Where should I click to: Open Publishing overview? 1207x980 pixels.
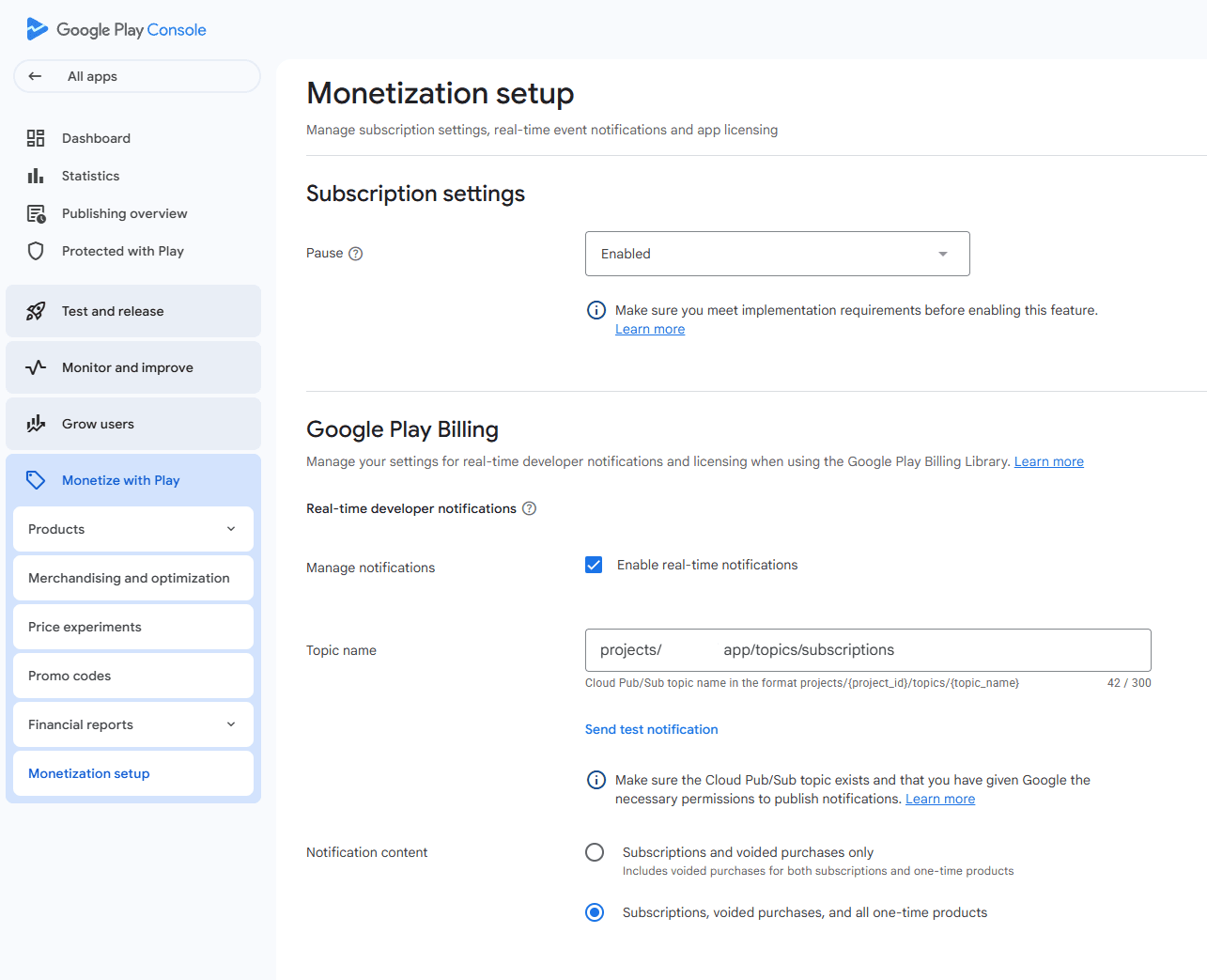coord(124,213)
